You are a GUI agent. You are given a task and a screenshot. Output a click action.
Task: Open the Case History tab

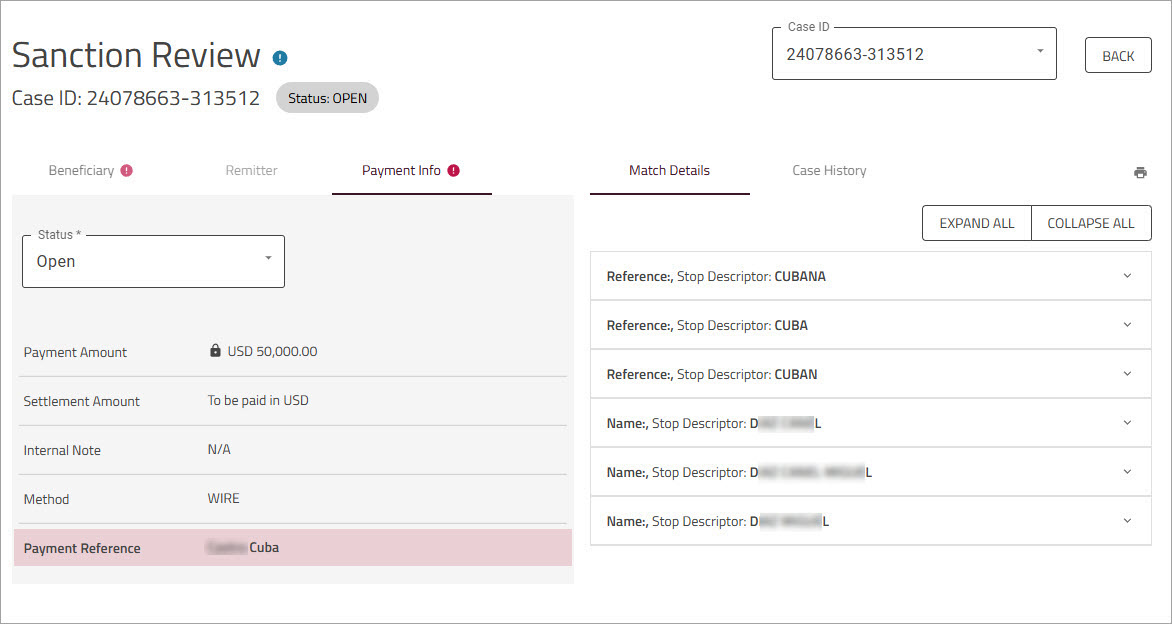click(x=828, y=170)
